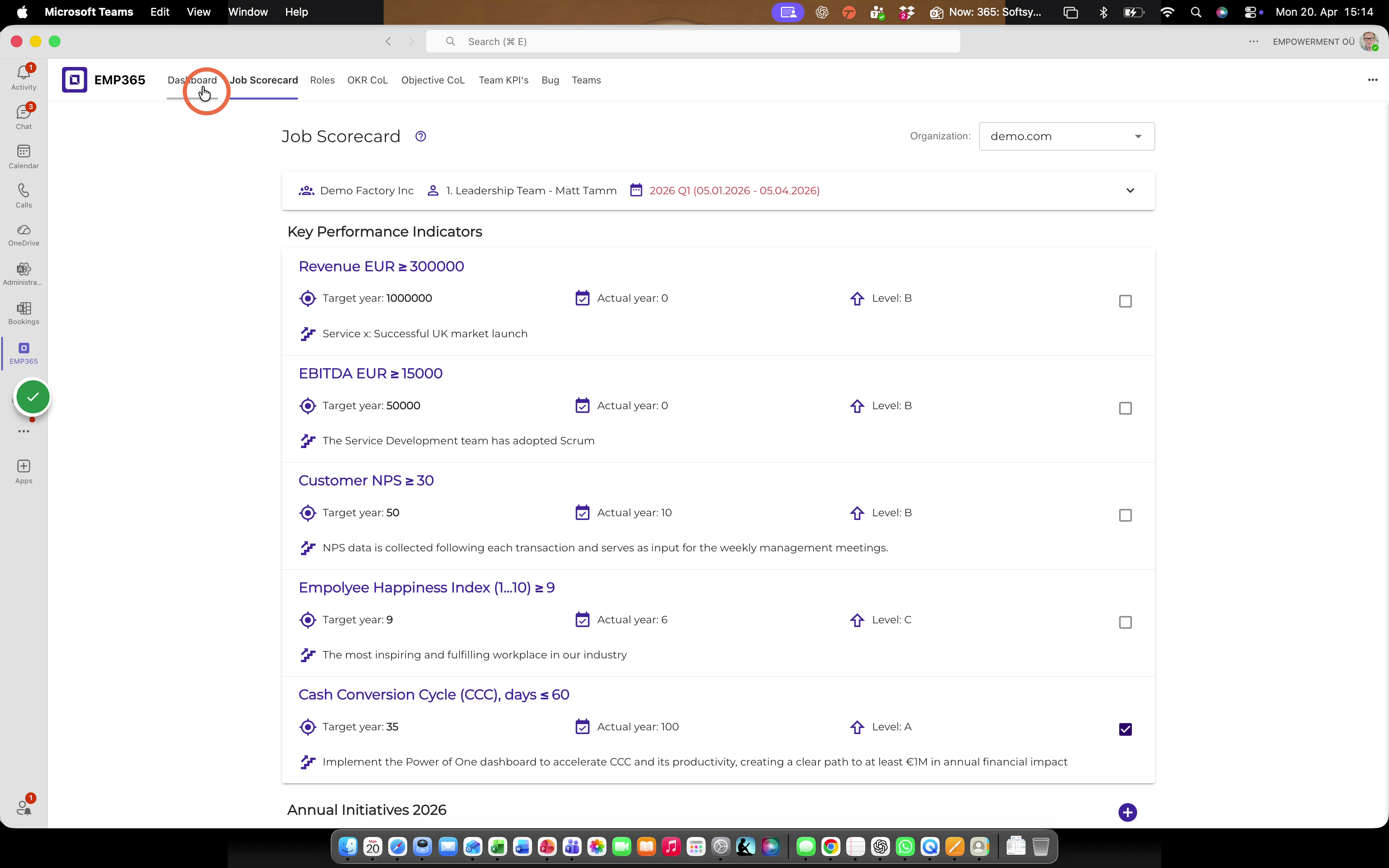The width and height of the screenshot is (1389, 868).
Task: Click the EMP365 logo icon
Action: coord(74,80)
